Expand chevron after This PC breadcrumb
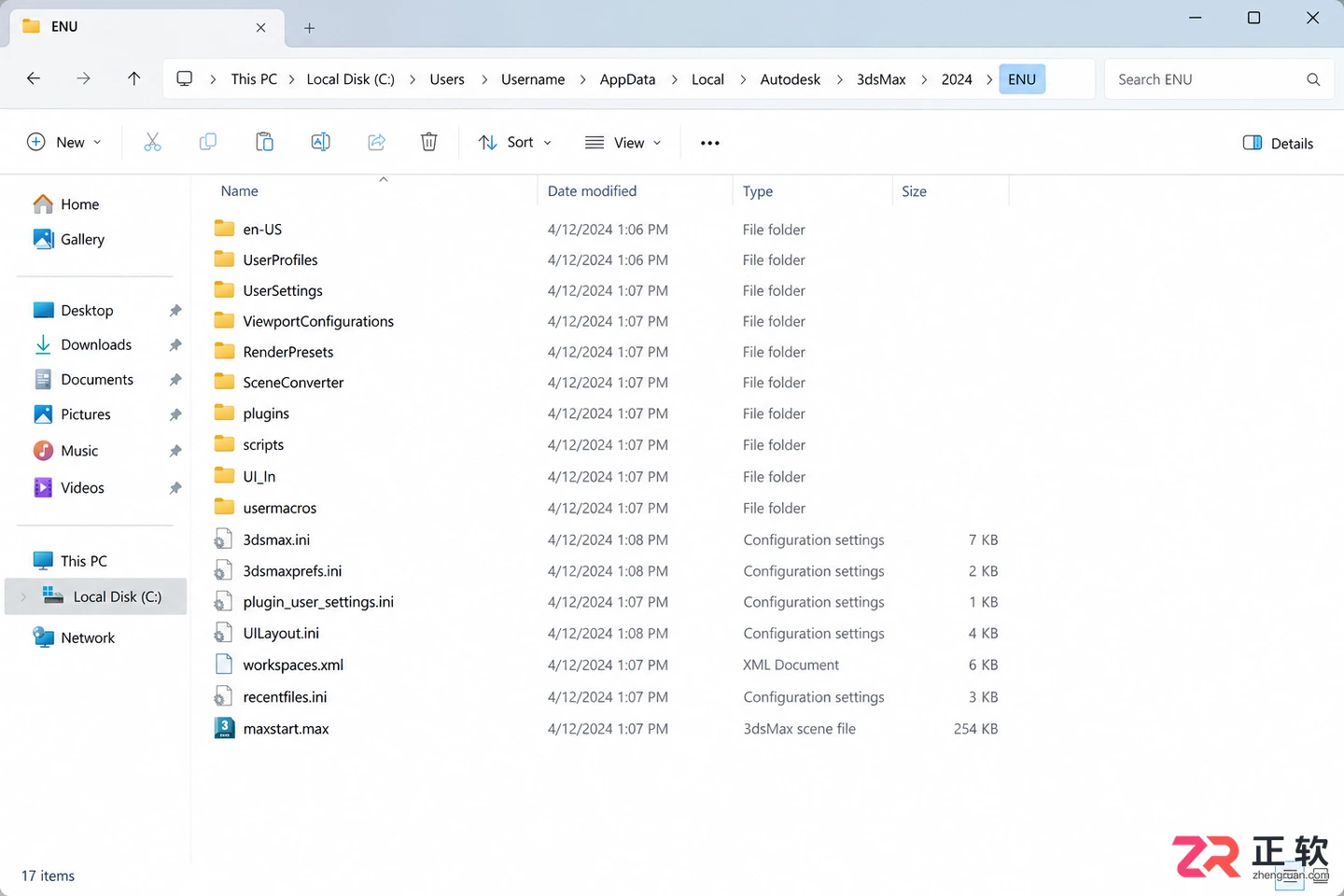Screen dimensions: 1344x896 click(292, 79)
